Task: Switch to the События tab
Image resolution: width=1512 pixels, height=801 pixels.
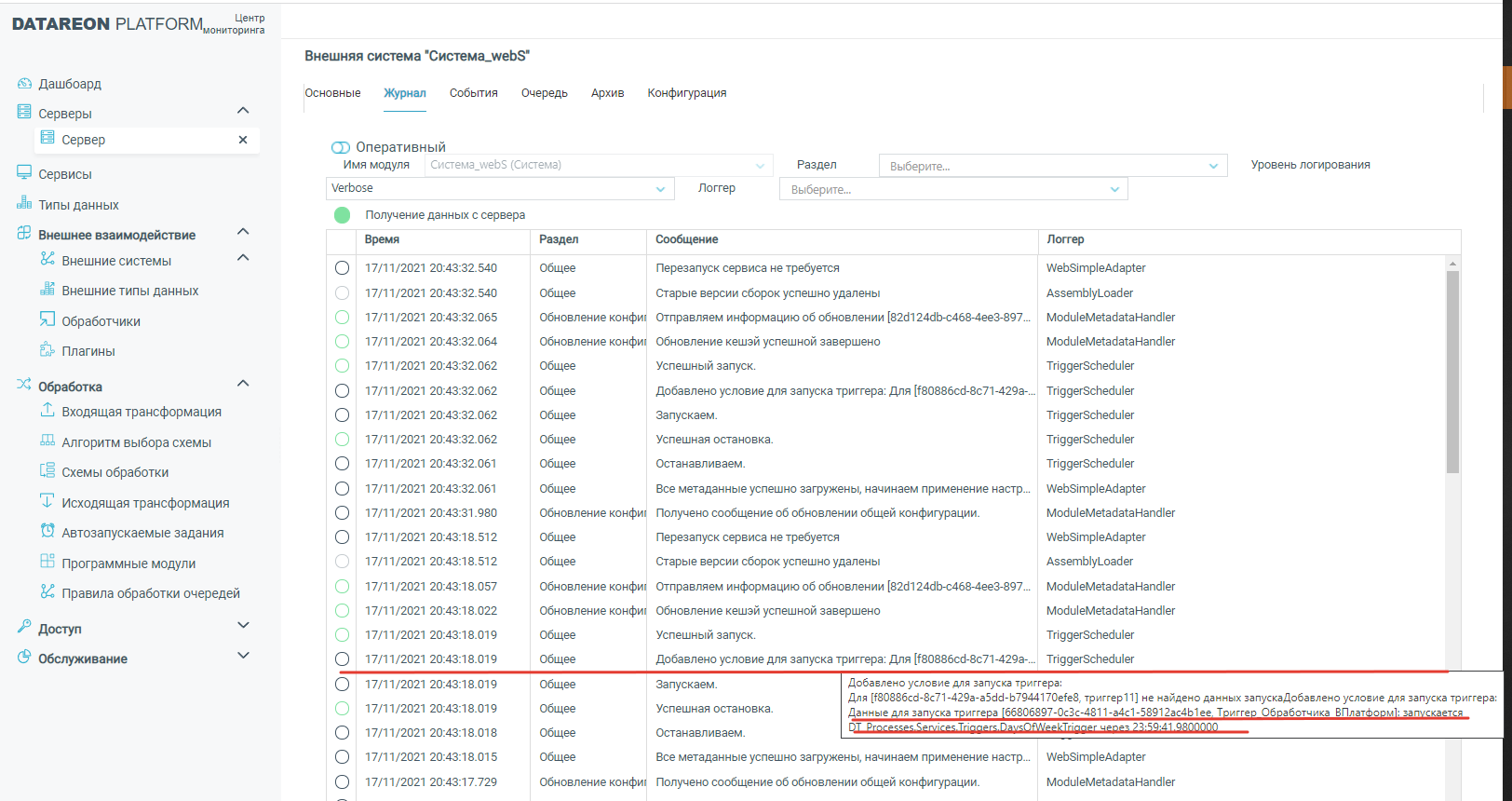Action: (473, 93)
